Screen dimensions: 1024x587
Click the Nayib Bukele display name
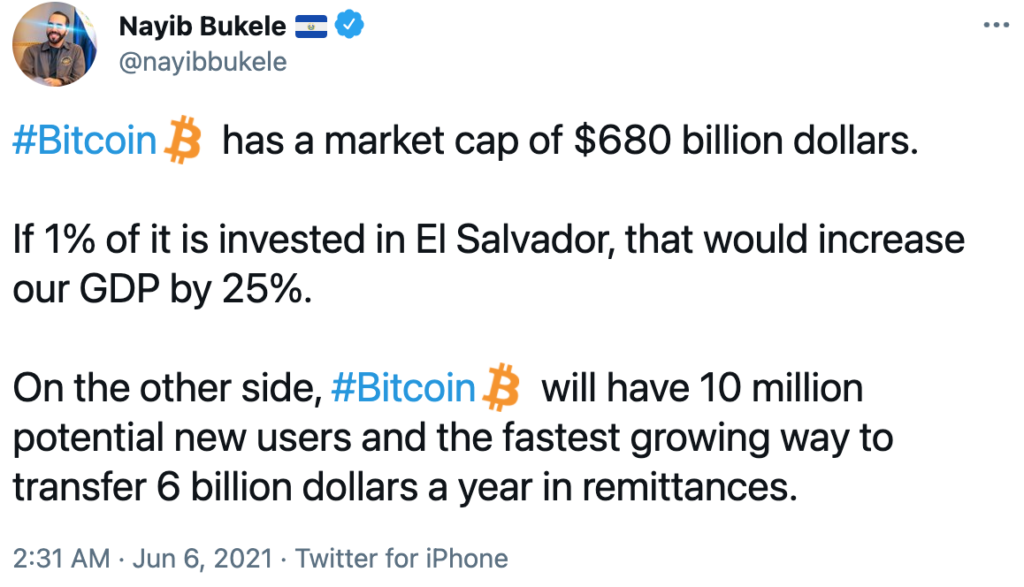coord(202,26)
